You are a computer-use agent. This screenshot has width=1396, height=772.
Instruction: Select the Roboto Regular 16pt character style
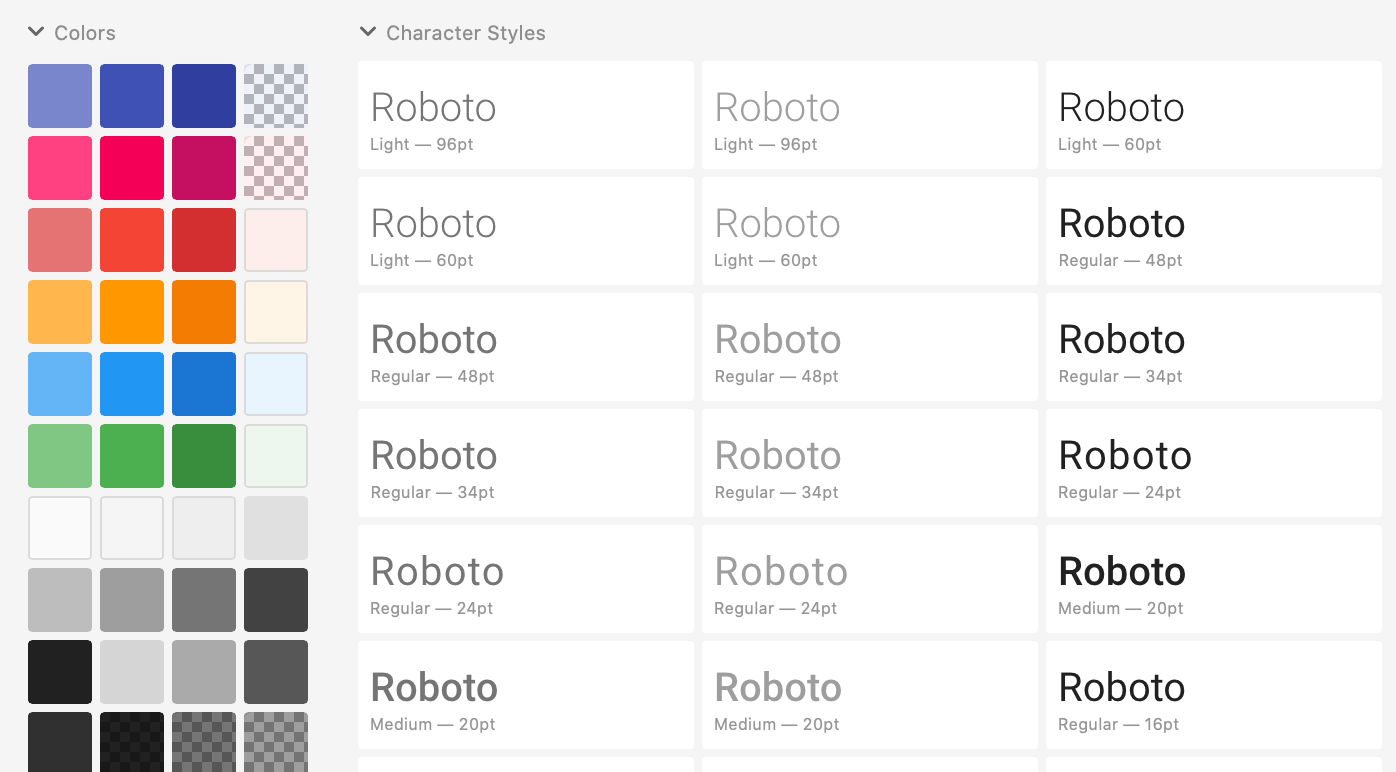coord(1213,695)
